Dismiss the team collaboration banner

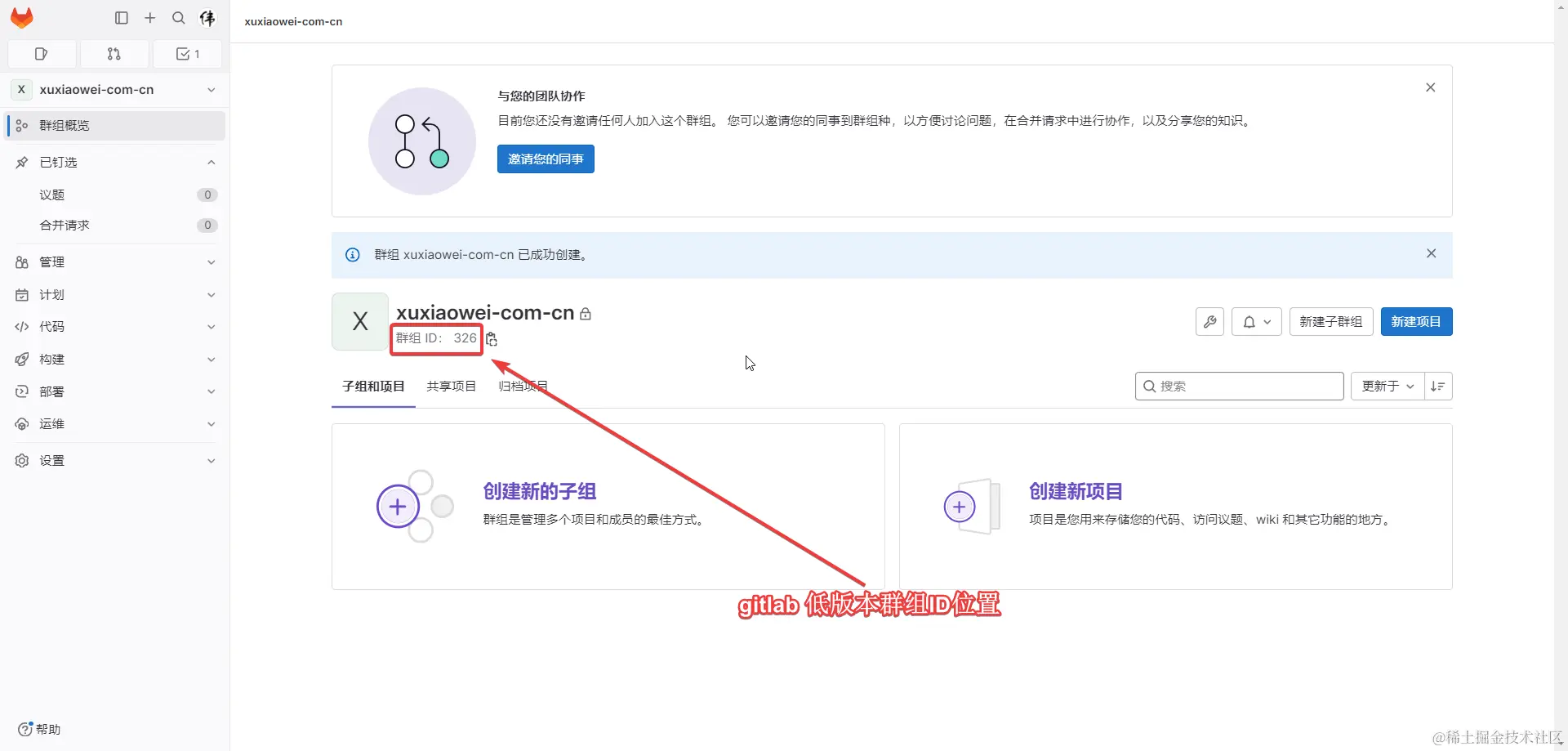(x=1431, y=87)
